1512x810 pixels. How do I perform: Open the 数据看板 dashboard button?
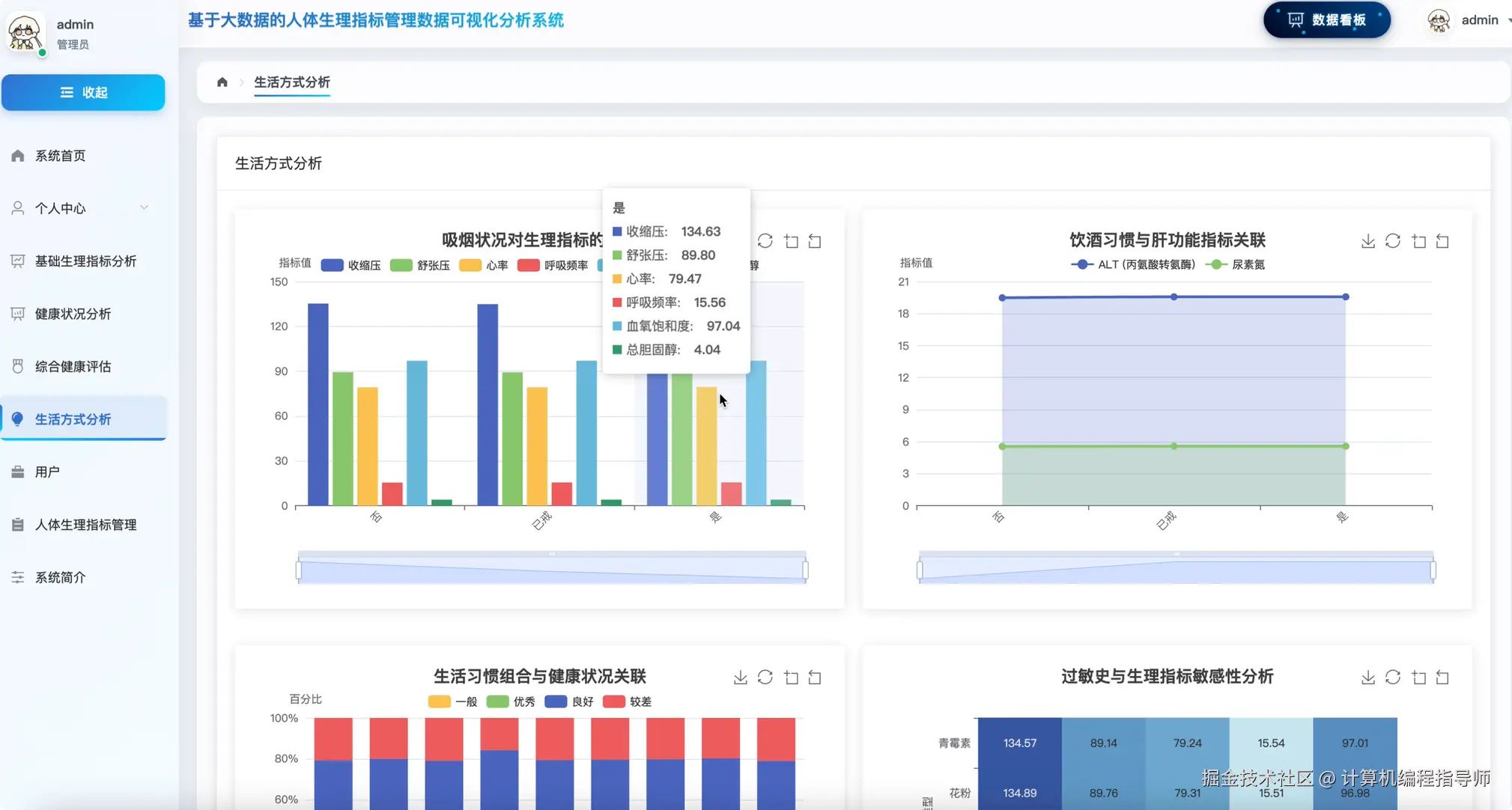pos(1326,20)
